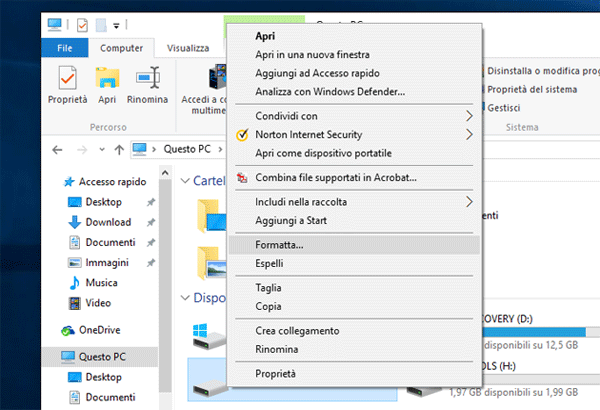Unpin Download from Accesso rapido
Viewport: 600px width, 410px height.
point(149,222)
